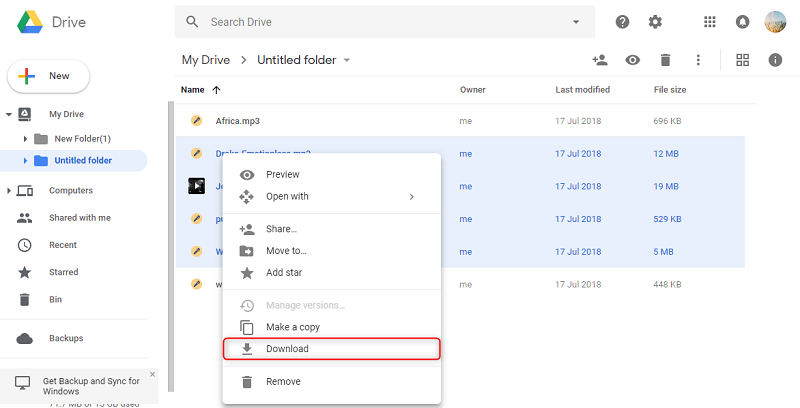Focus the Search Drive field
Viewport: 800px width, 408px height.
(x=385, y=22)
